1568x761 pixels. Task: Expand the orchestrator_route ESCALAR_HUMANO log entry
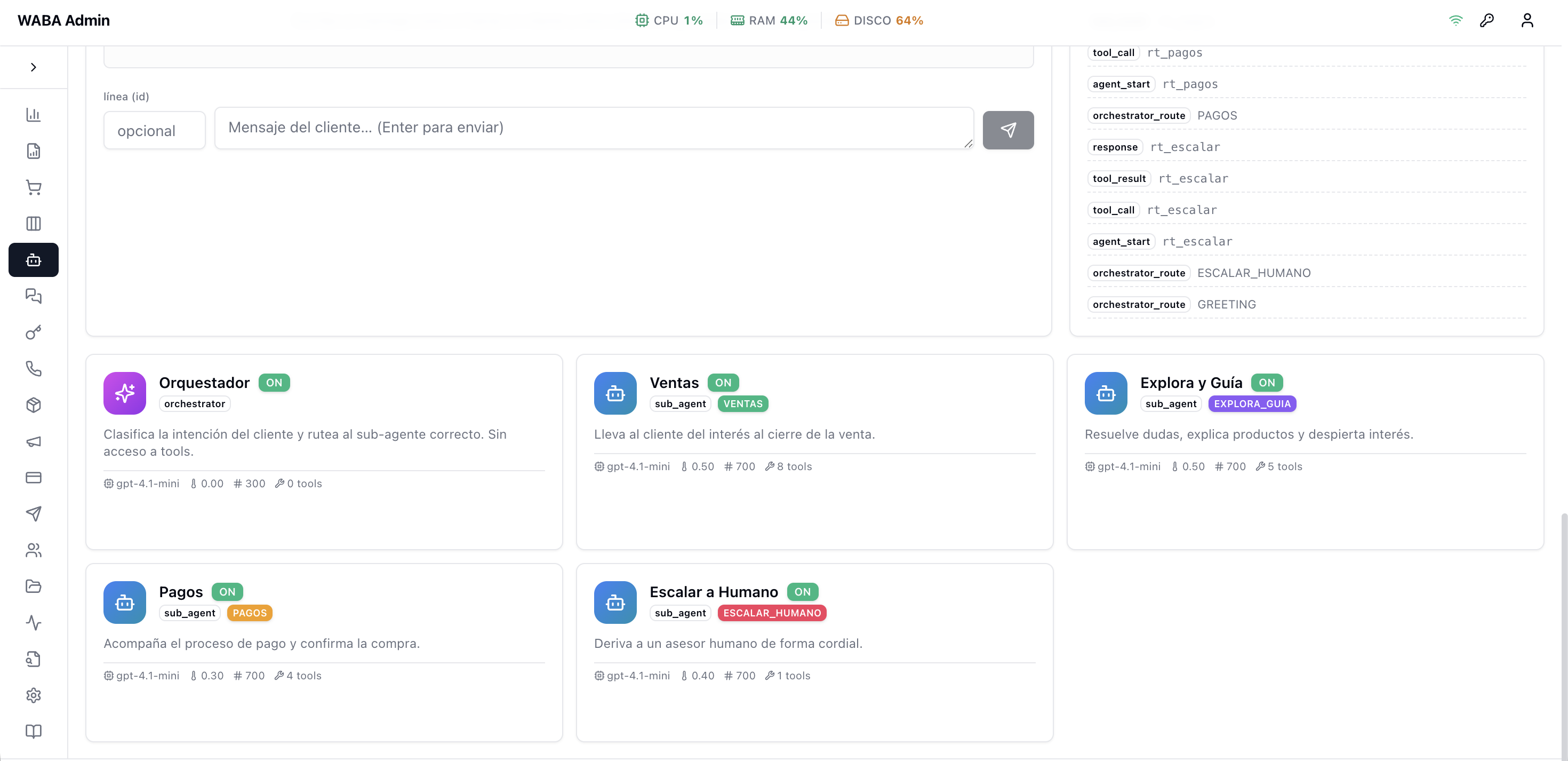1306,273
